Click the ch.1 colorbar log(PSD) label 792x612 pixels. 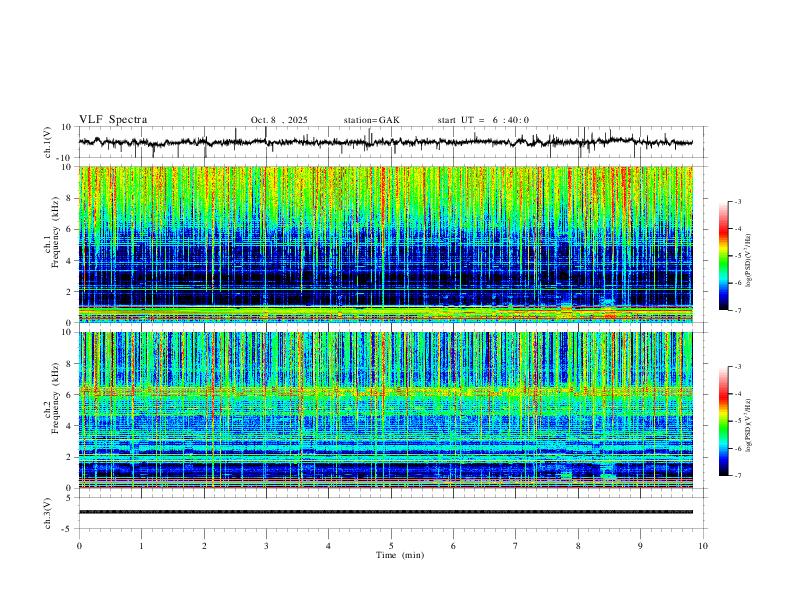pos(749,261)
